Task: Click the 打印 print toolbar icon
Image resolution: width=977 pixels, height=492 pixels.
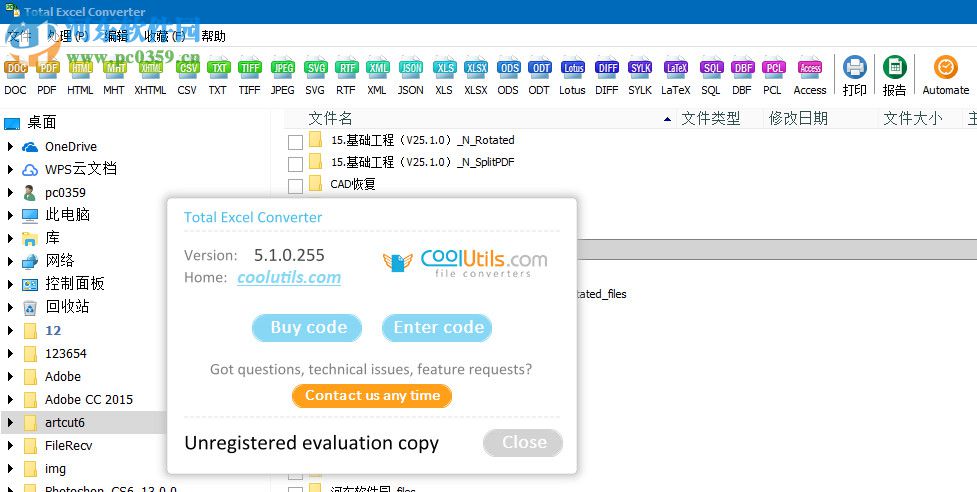Action: (x=855, y=67)
